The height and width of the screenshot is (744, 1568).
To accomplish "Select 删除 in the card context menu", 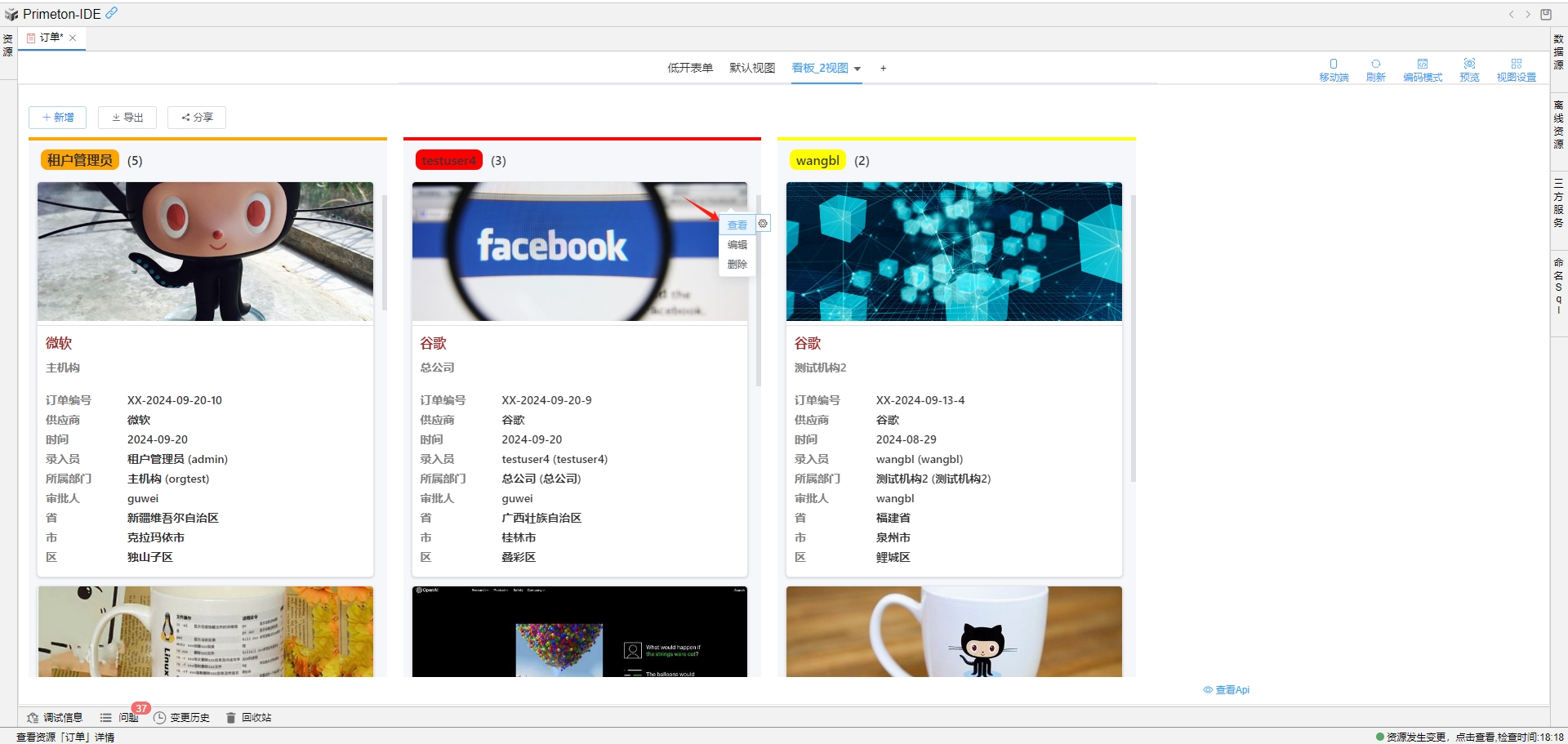I will coord(737,264).
